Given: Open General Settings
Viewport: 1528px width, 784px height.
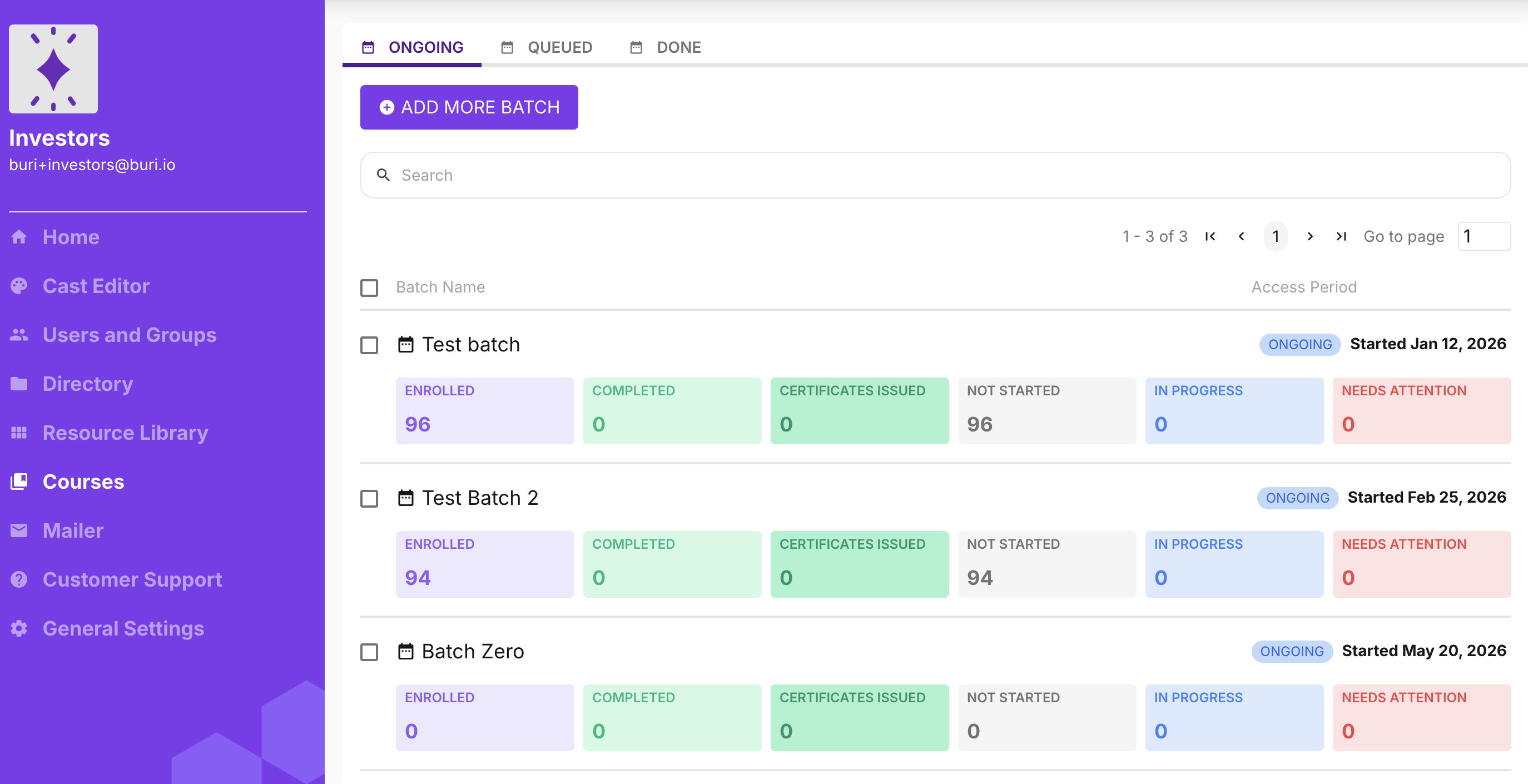Looking at the screenshot, I should click(123, 629).
